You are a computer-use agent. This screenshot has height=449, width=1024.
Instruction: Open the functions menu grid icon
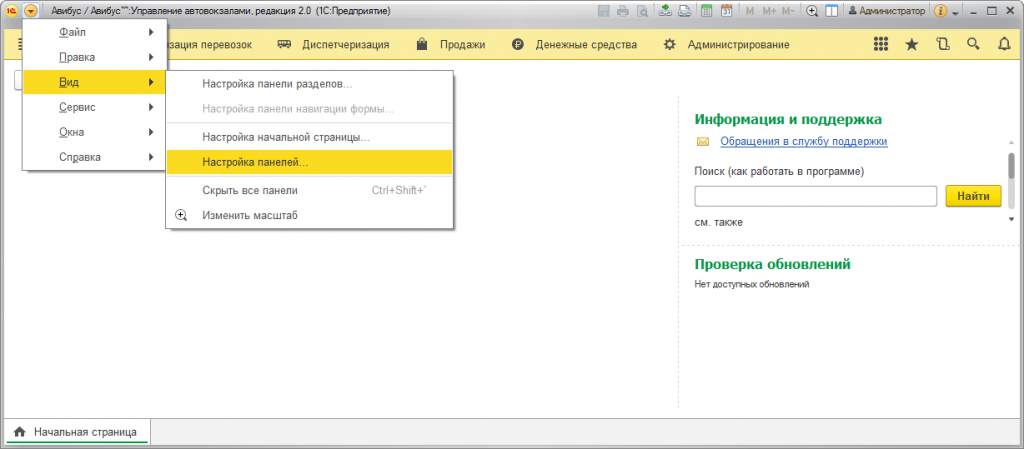coord(881,45)
